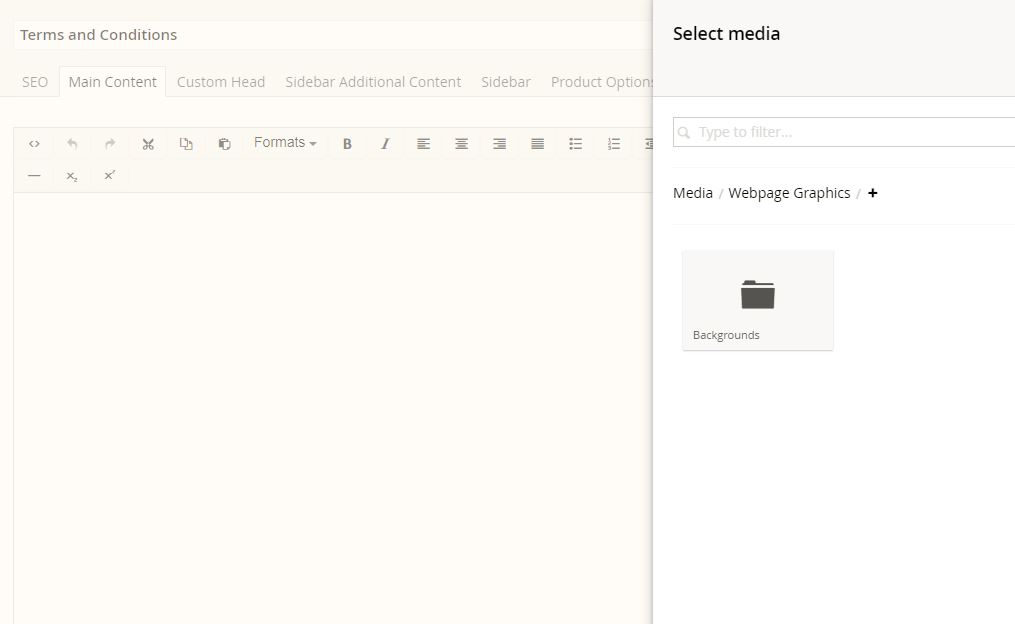Justify the text
The width and height of the screenshot is (1015, 624).
coord(537,144)
